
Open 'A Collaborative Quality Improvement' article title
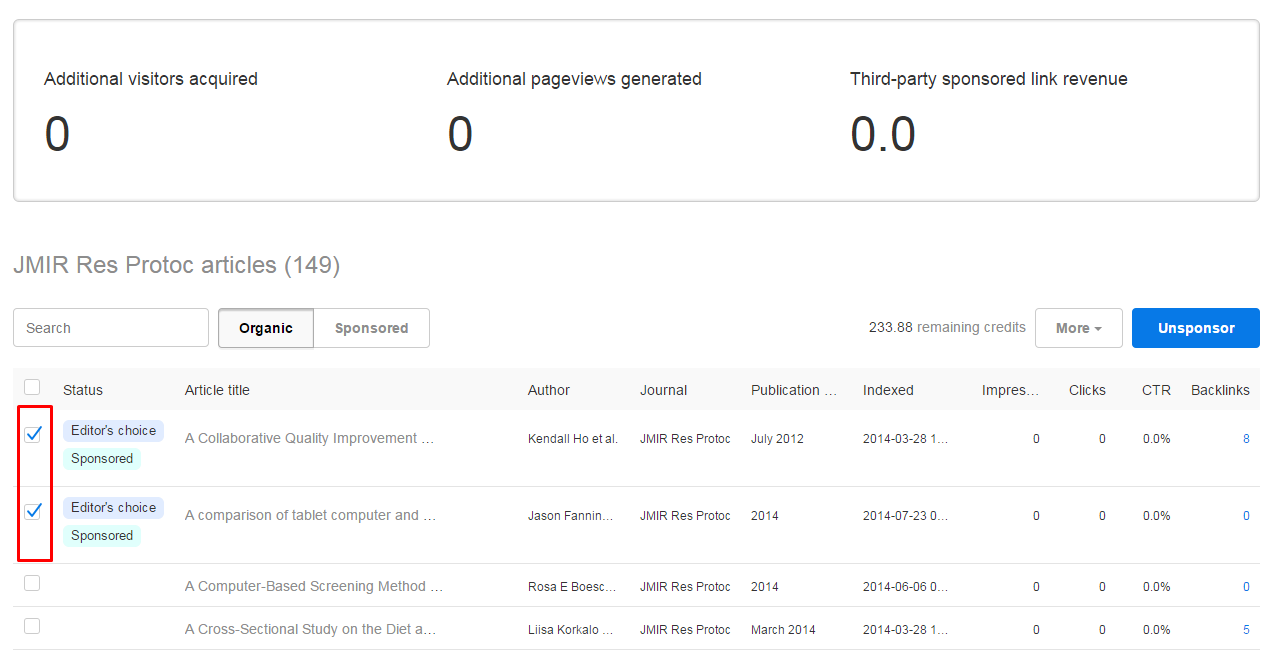(309, 438)
